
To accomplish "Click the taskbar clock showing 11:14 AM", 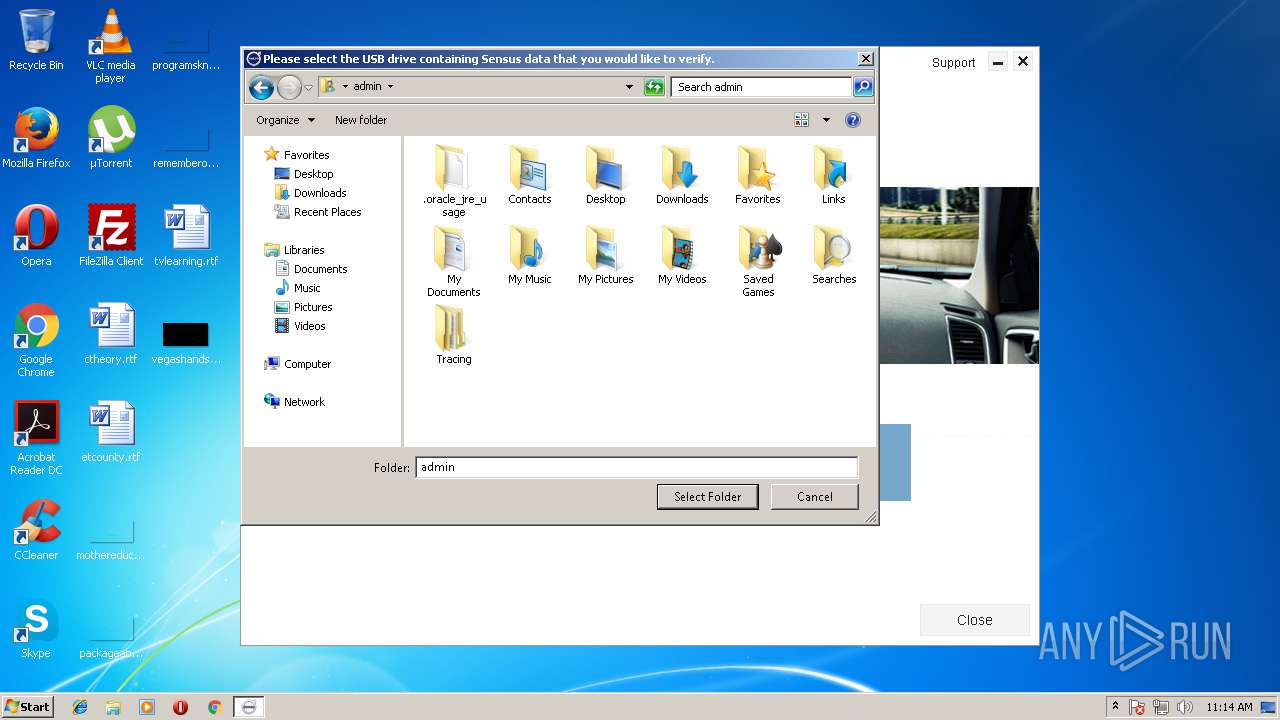I will [1229, 707].
